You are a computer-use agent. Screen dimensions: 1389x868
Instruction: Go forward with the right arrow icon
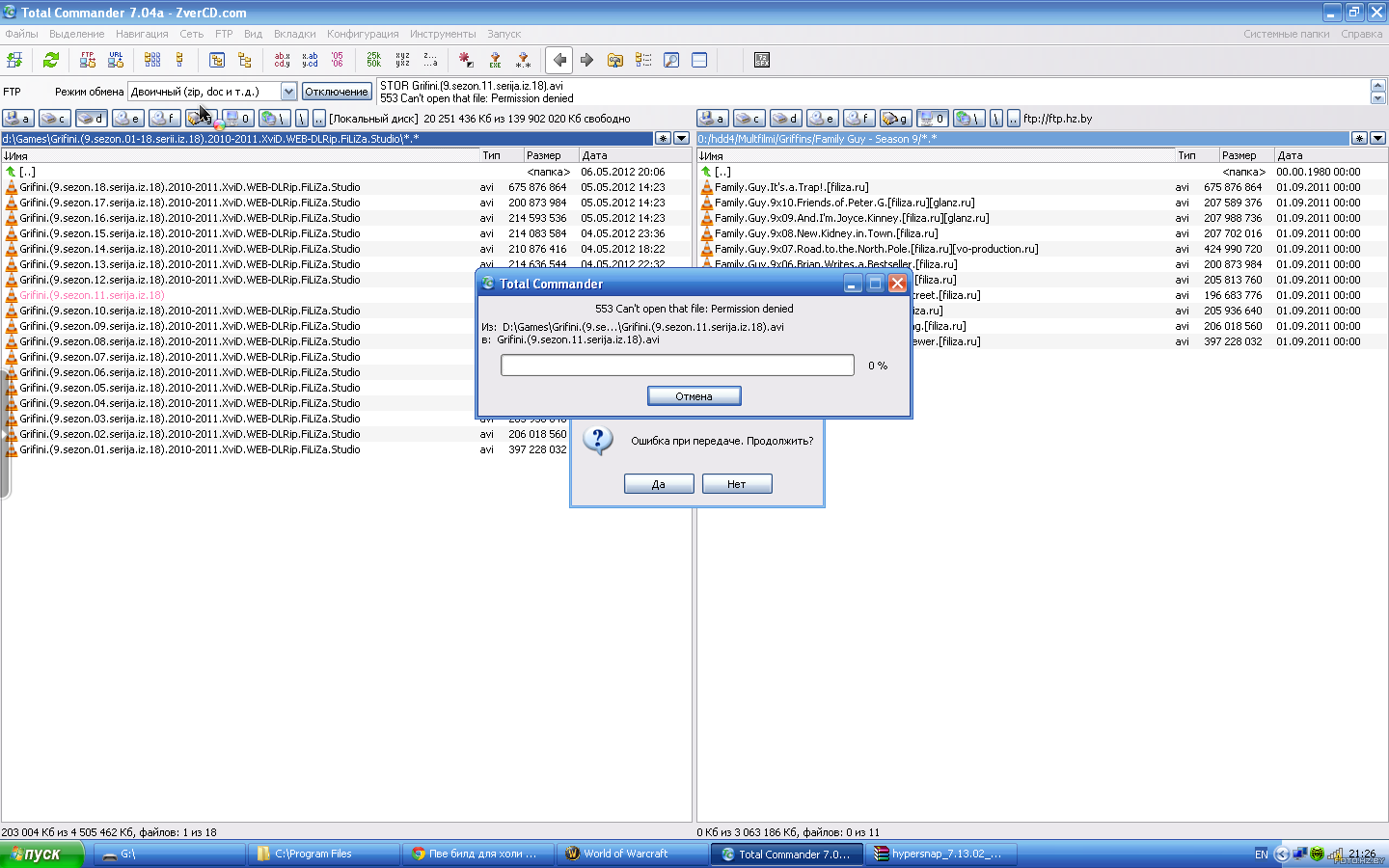(x=587, y=60)
